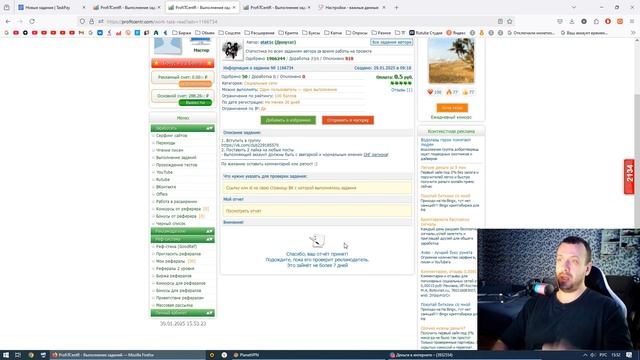The height and width of the screenshot is (360, 640).
Task: Click the Посмотреть отчет link
Action: [x=243, y=211]
